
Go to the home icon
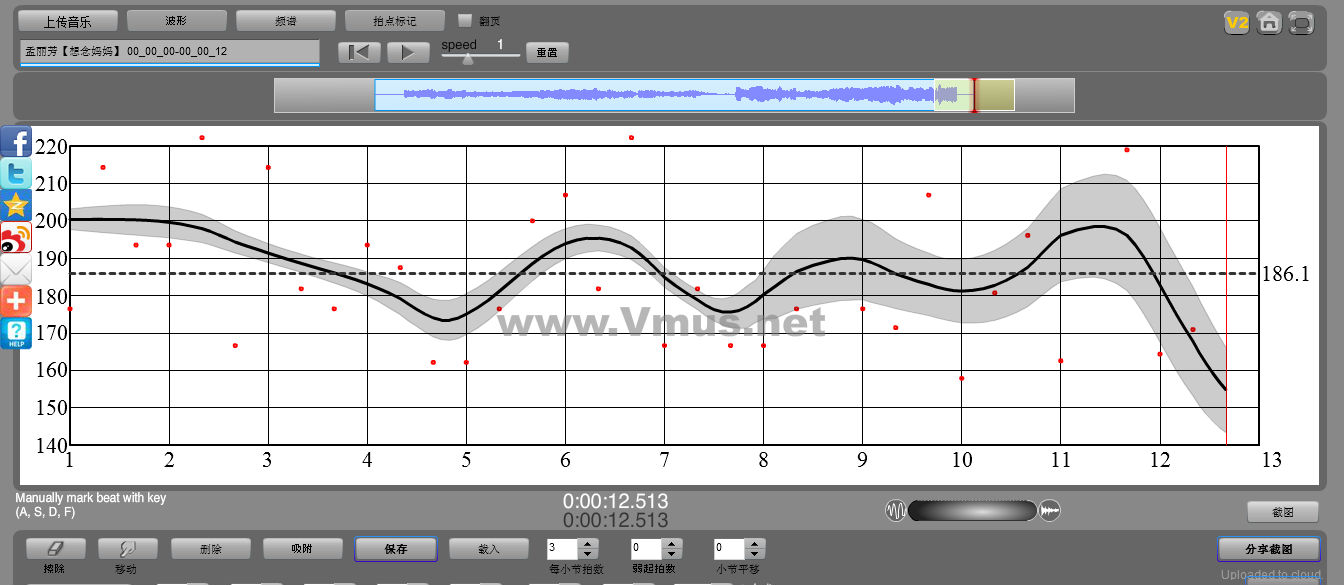(1269, 22)
